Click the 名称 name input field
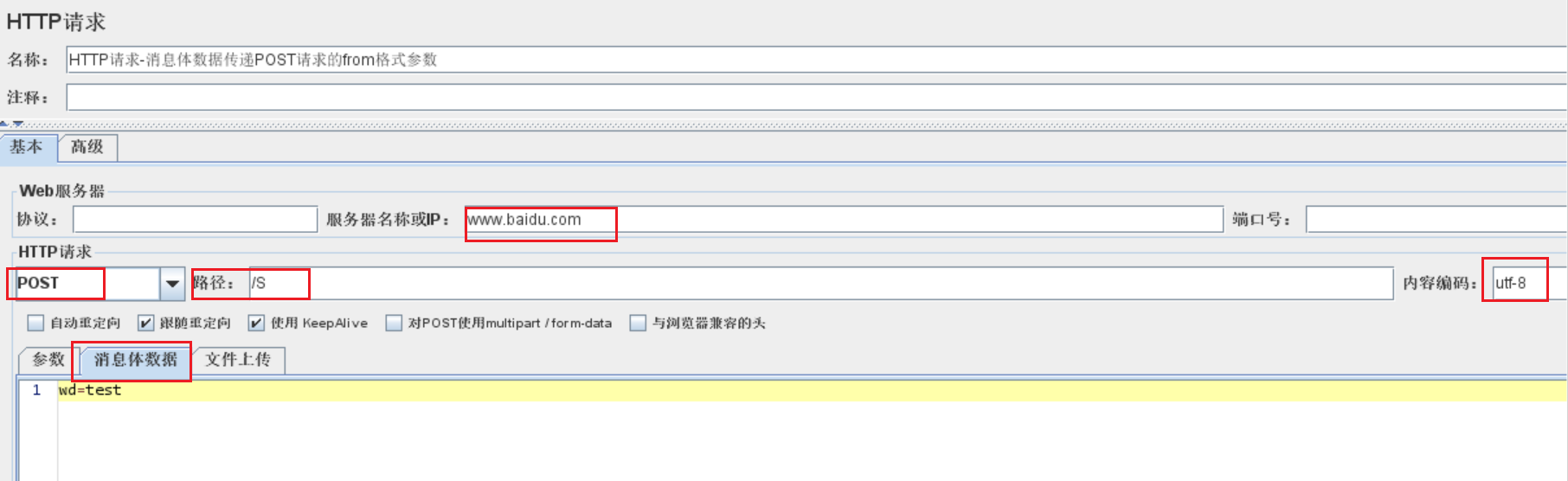 click(817, 60)
